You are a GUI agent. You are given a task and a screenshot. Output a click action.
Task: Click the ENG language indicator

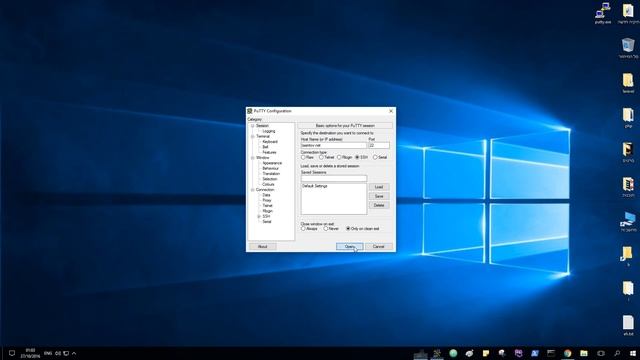[x=48, y=353]
